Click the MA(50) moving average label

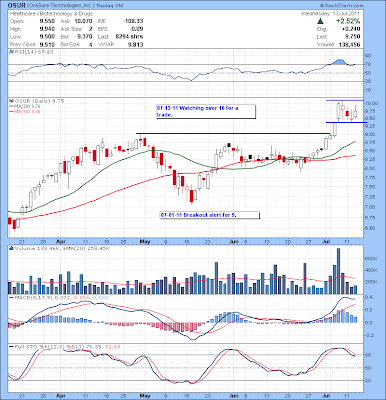(27, 111)
